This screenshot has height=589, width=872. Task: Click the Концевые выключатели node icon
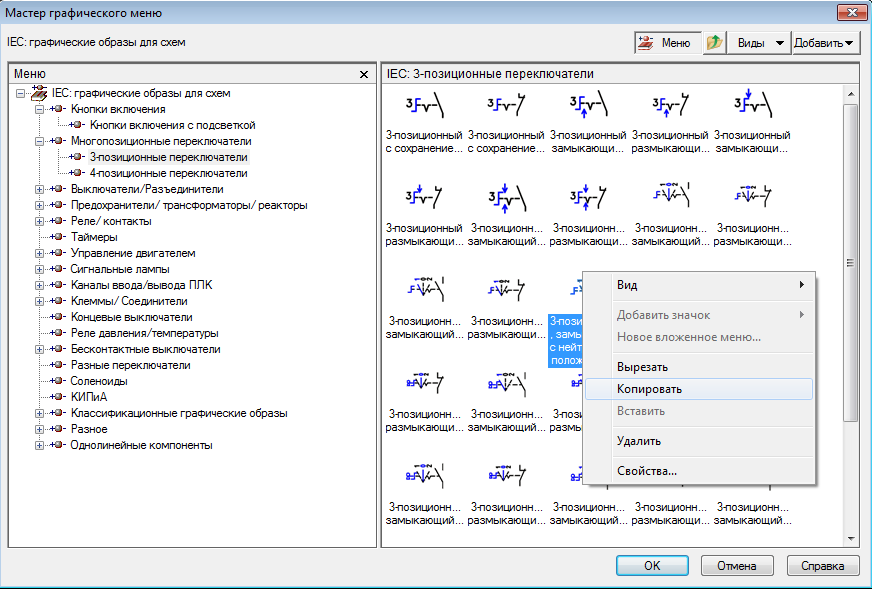coord(58,317)
